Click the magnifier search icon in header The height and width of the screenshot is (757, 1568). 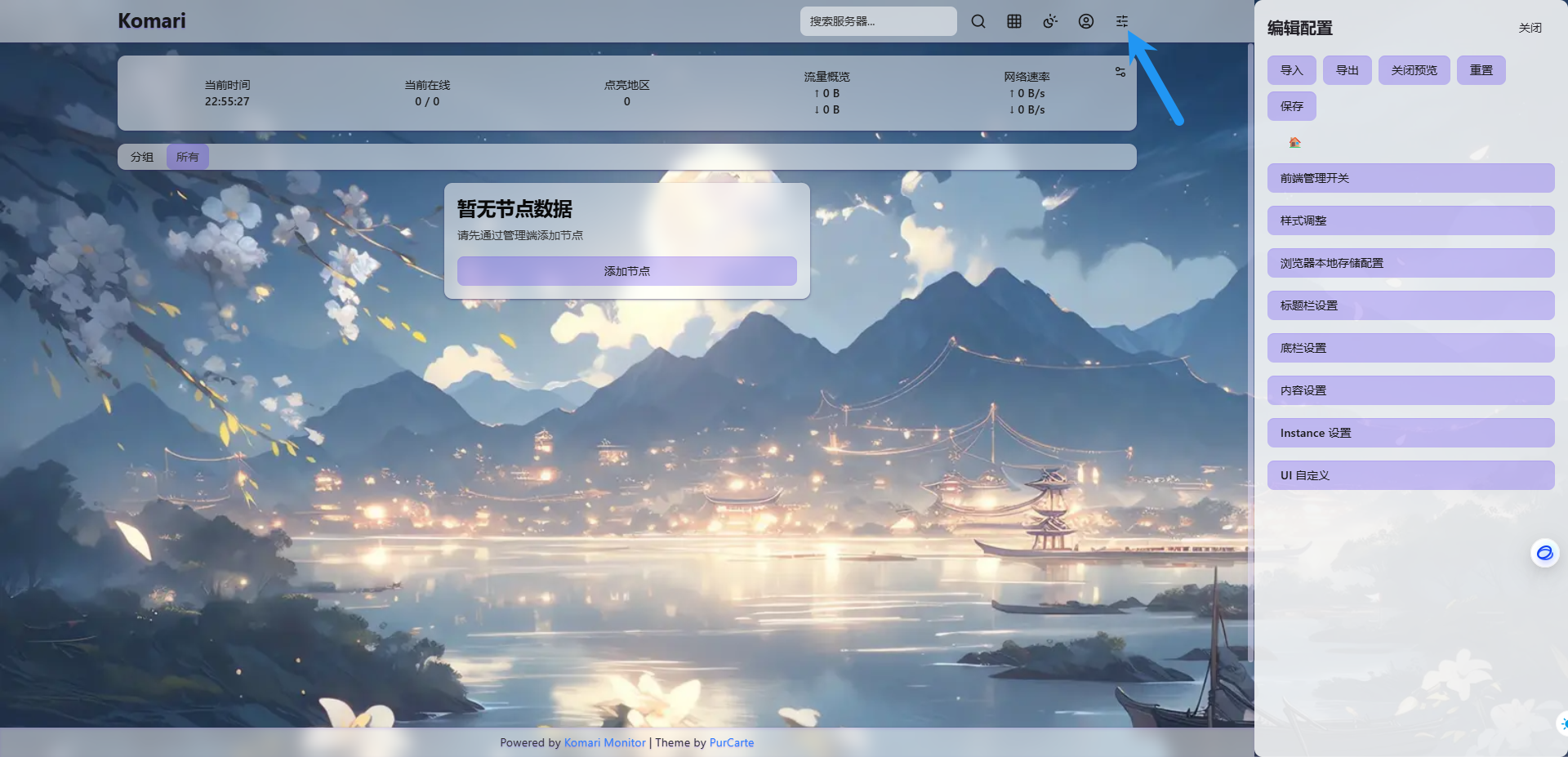pyautogui.click(x=978, y=21)
